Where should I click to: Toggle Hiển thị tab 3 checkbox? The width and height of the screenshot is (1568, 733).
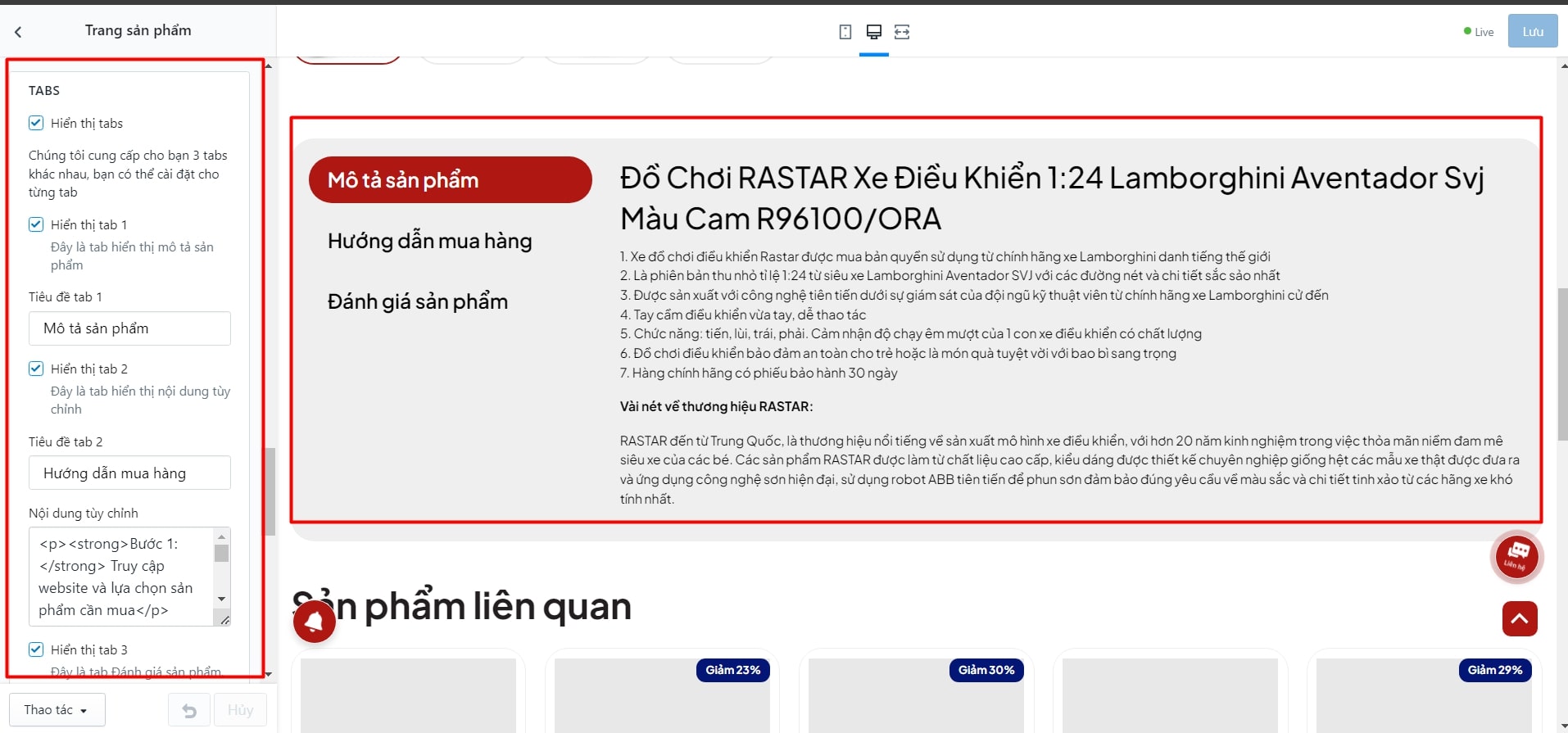(36, 649)
